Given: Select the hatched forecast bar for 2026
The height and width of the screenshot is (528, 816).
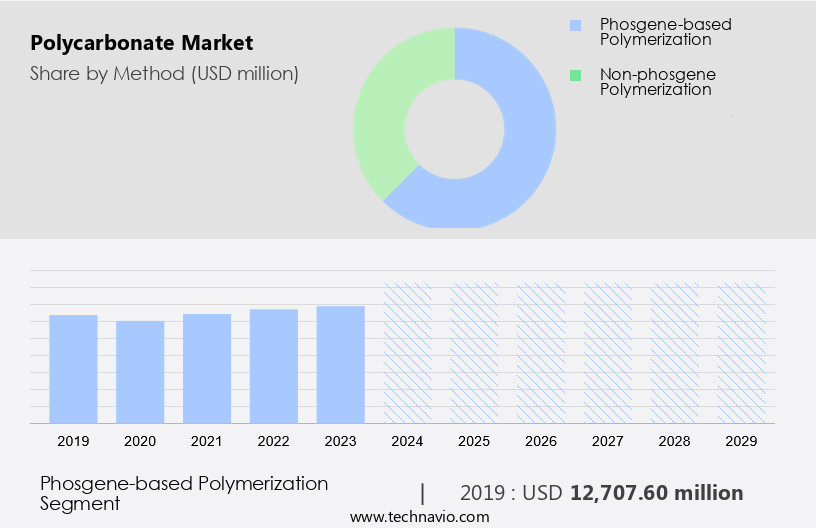Looking at the screenshot, I should click(x=541, y=352).
